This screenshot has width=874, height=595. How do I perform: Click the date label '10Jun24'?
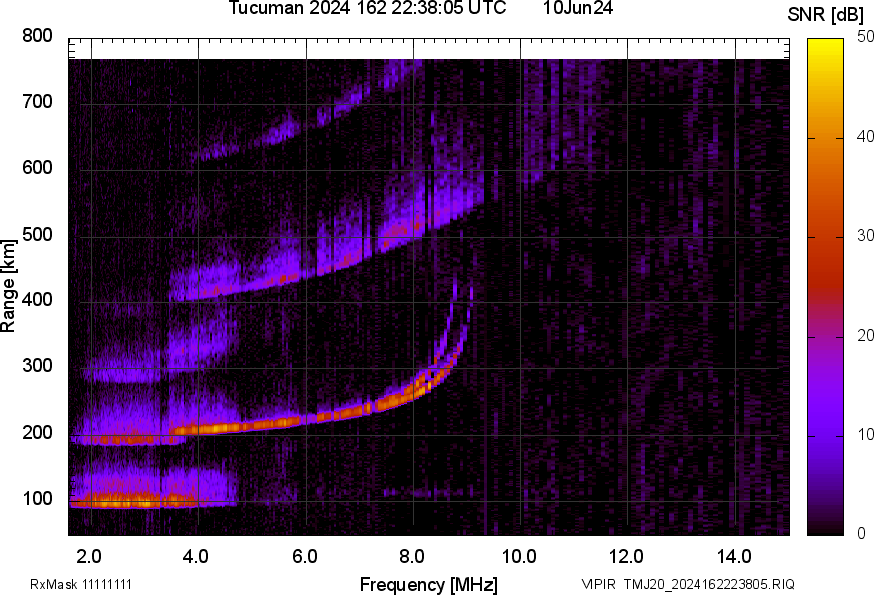(x=578, y=8)
